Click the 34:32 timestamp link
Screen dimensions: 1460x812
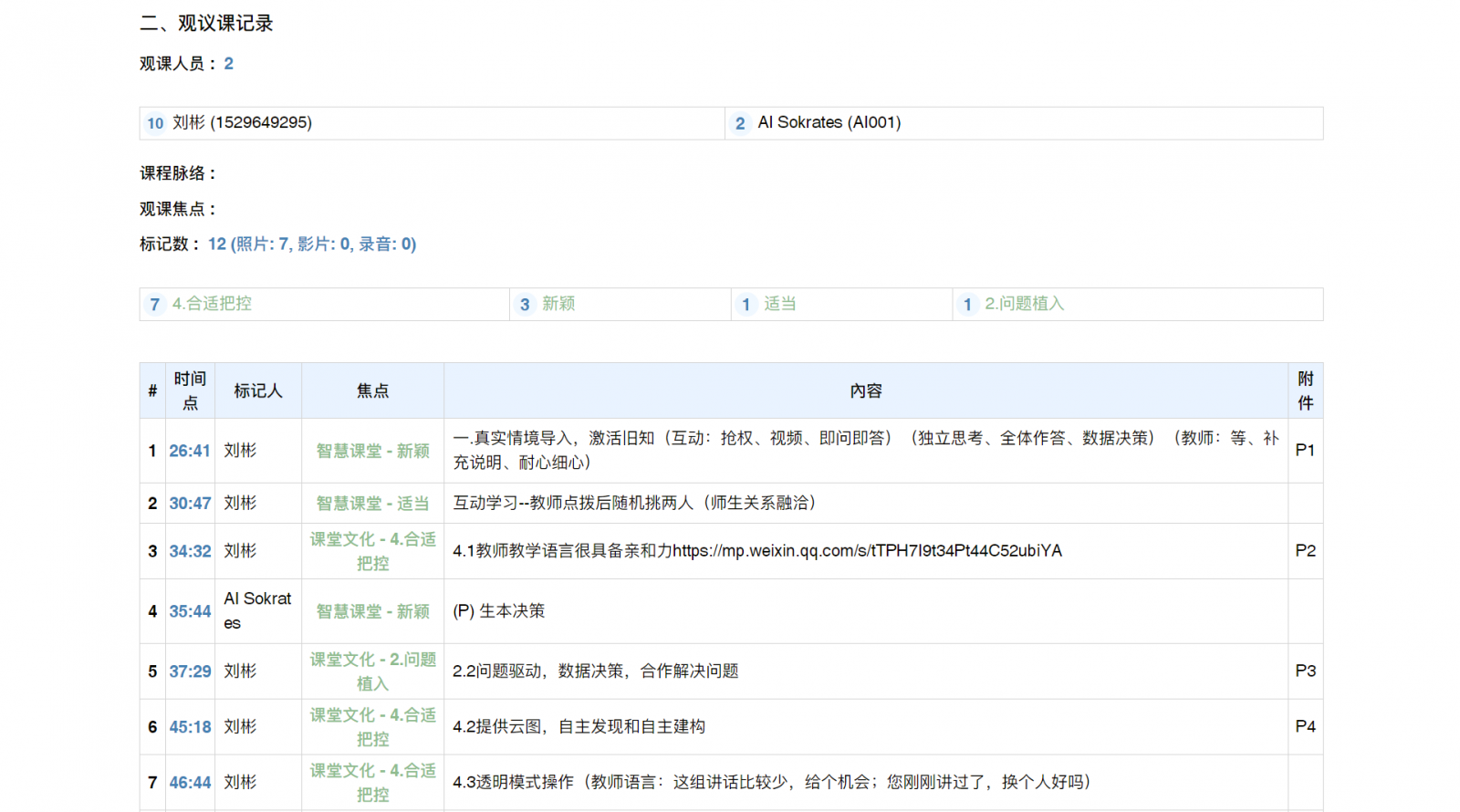tap(190, 551)
